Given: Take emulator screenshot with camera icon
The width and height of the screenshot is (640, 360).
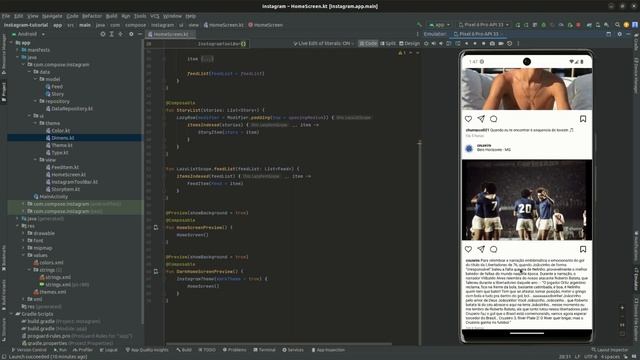Looking at the screenshot, I should click(x=492, y=43).
